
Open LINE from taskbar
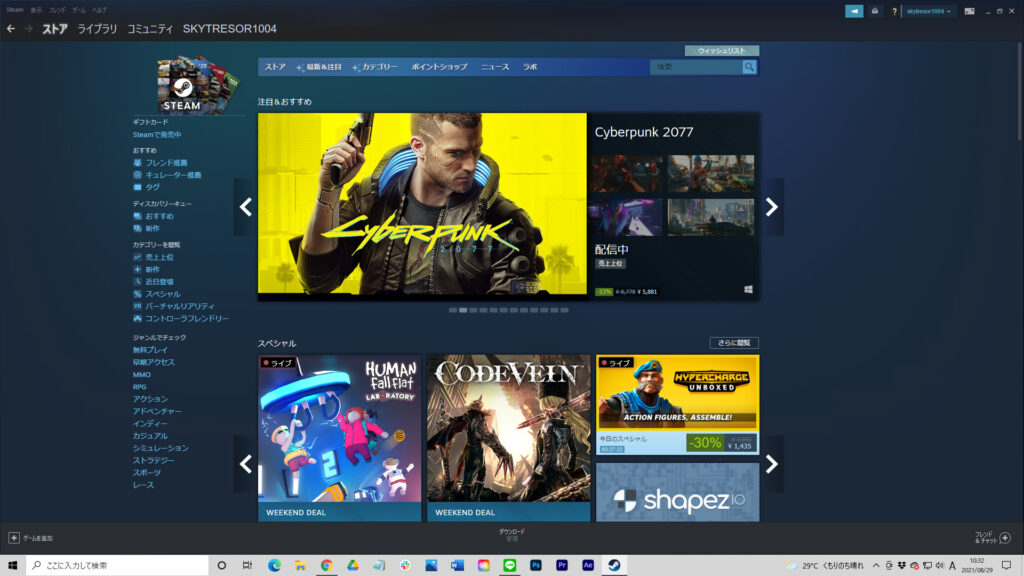click(509, 565)
